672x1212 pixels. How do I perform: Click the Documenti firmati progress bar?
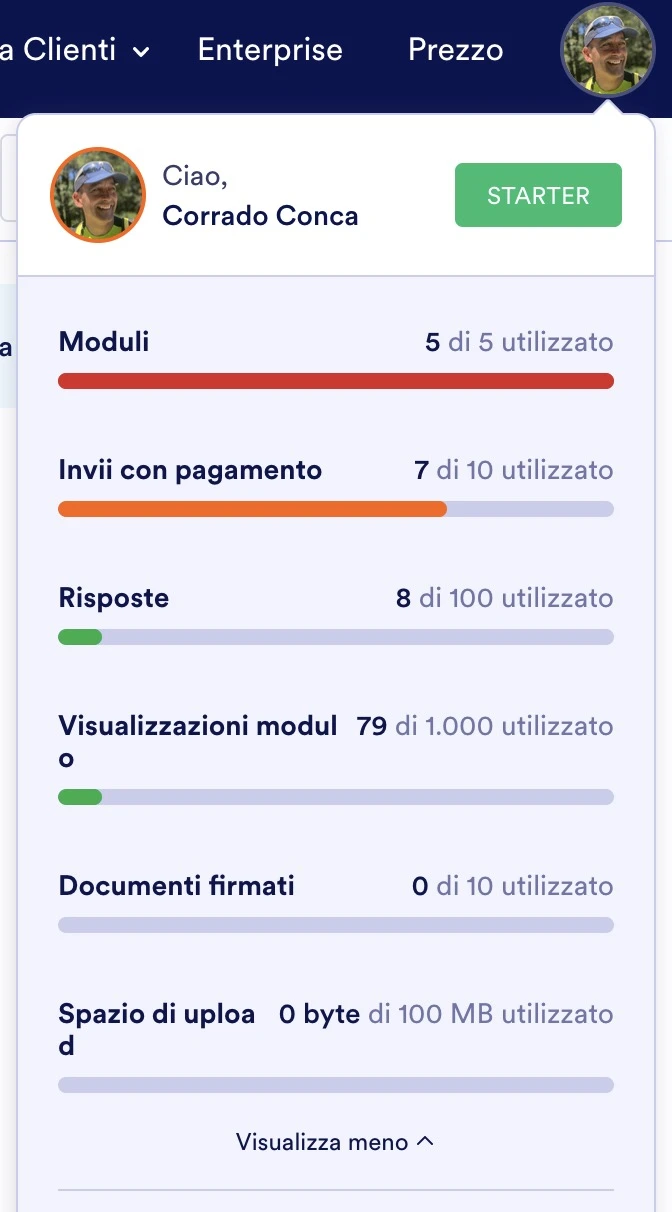(x=335, y=924)
